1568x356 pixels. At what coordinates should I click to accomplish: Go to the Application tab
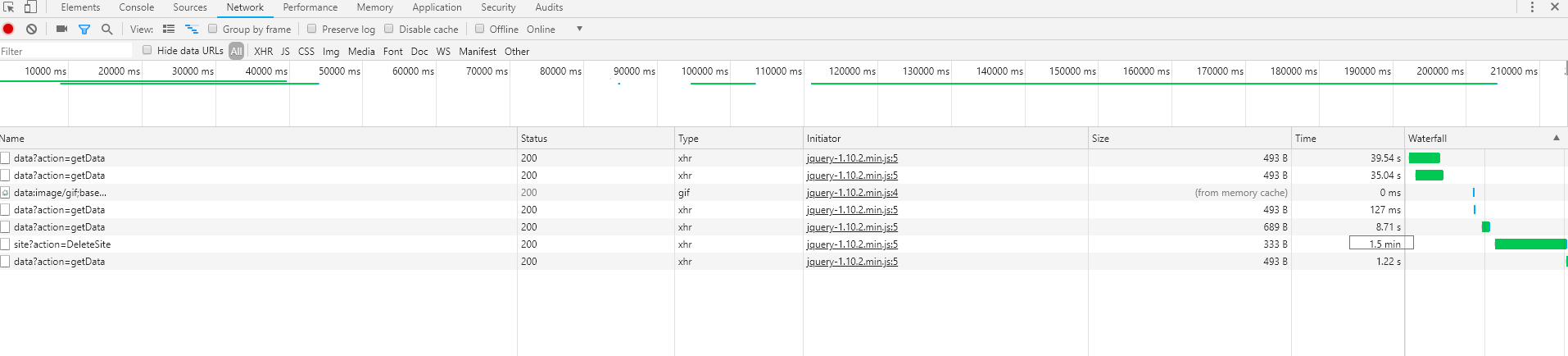437,7
